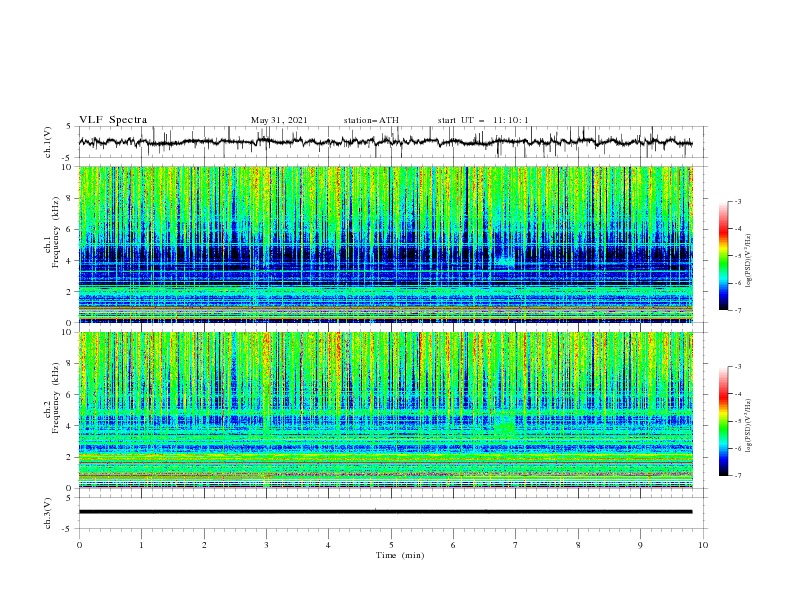Click the "-5" value on the ch.2 color bar
The image size is (792, 612).
pyautogui.click(x=738, y=421)
